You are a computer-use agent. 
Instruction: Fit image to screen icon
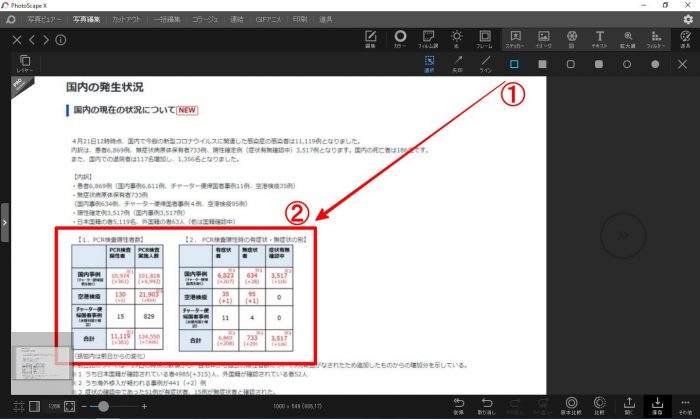pos(70,407)
